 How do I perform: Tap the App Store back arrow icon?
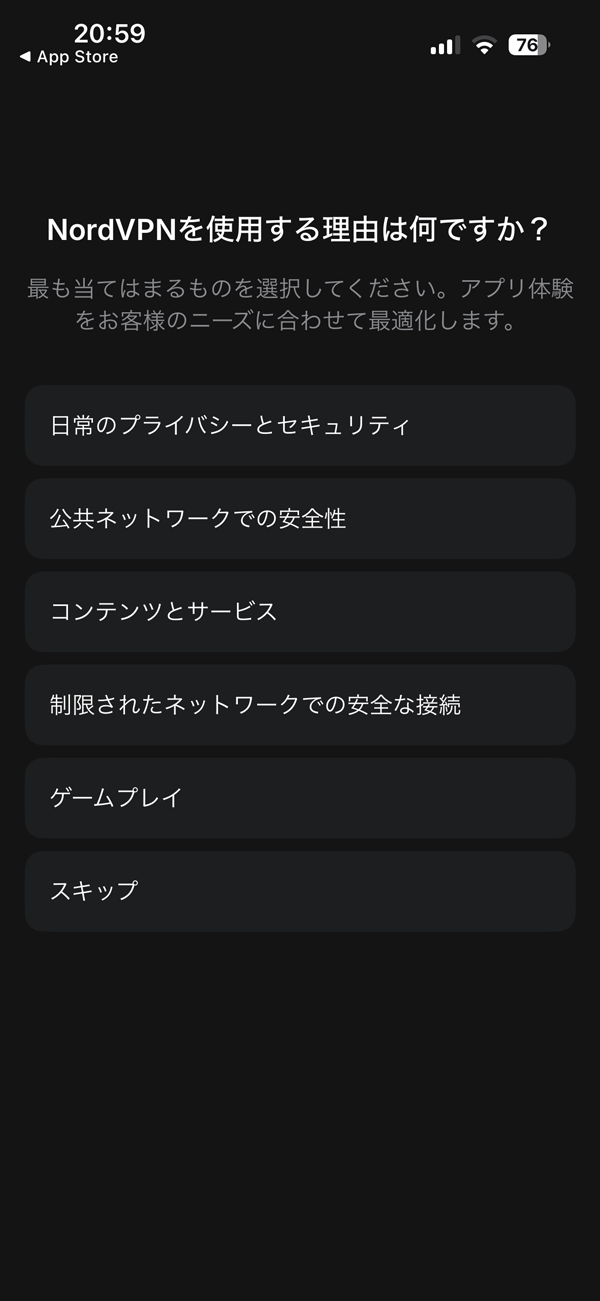coord(22,57)
